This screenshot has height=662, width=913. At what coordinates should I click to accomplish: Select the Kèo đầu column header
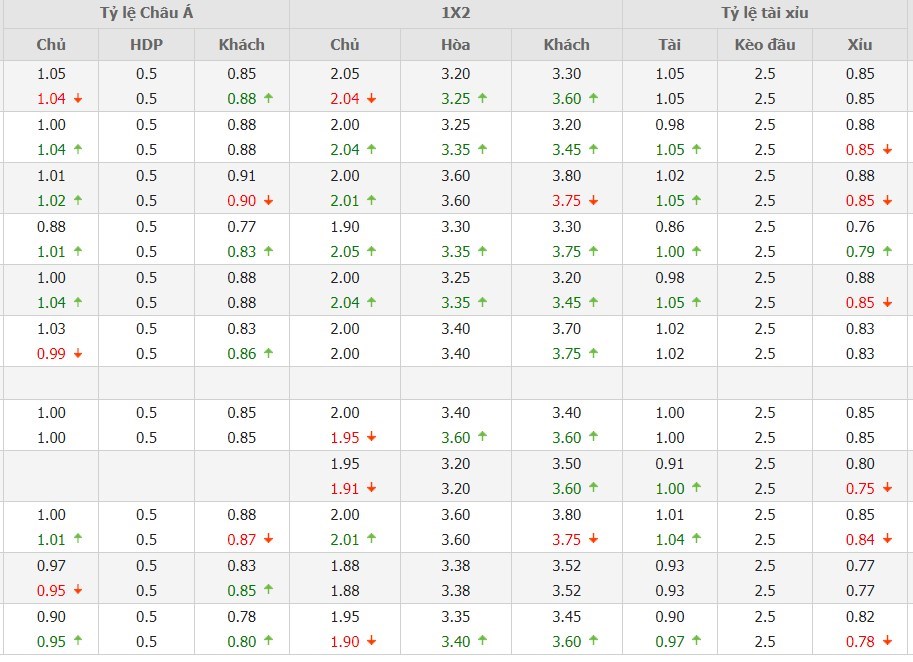(x=765, y=45)
